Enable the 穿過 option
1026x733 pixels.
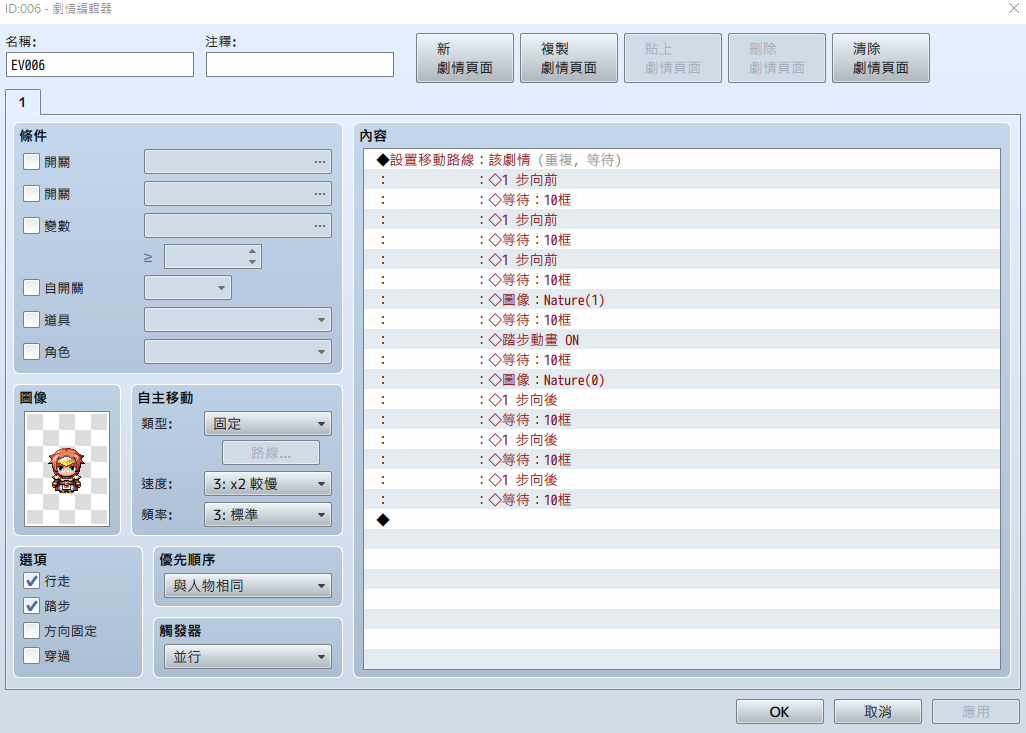(x=31, y=656)
